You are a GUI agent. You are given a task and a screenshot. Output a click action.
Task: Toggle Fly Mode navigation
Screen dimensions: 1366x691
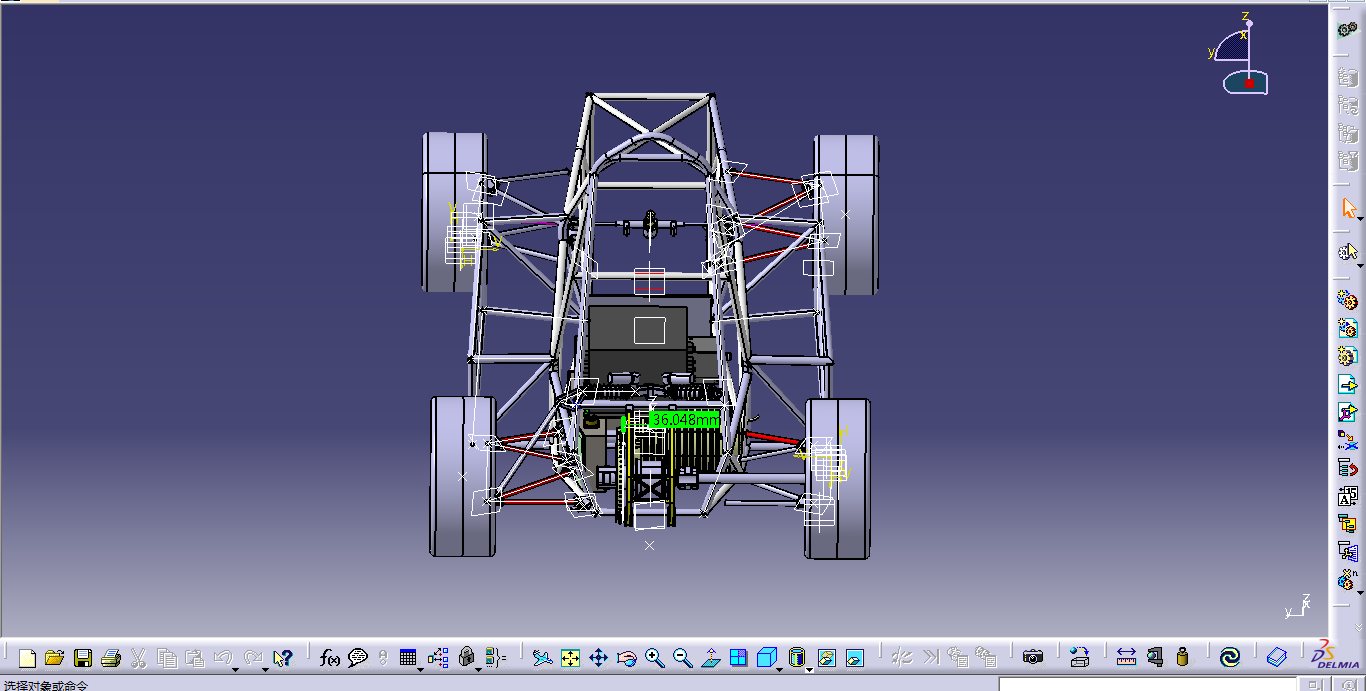pyautogui.click(x=540, y=657)
